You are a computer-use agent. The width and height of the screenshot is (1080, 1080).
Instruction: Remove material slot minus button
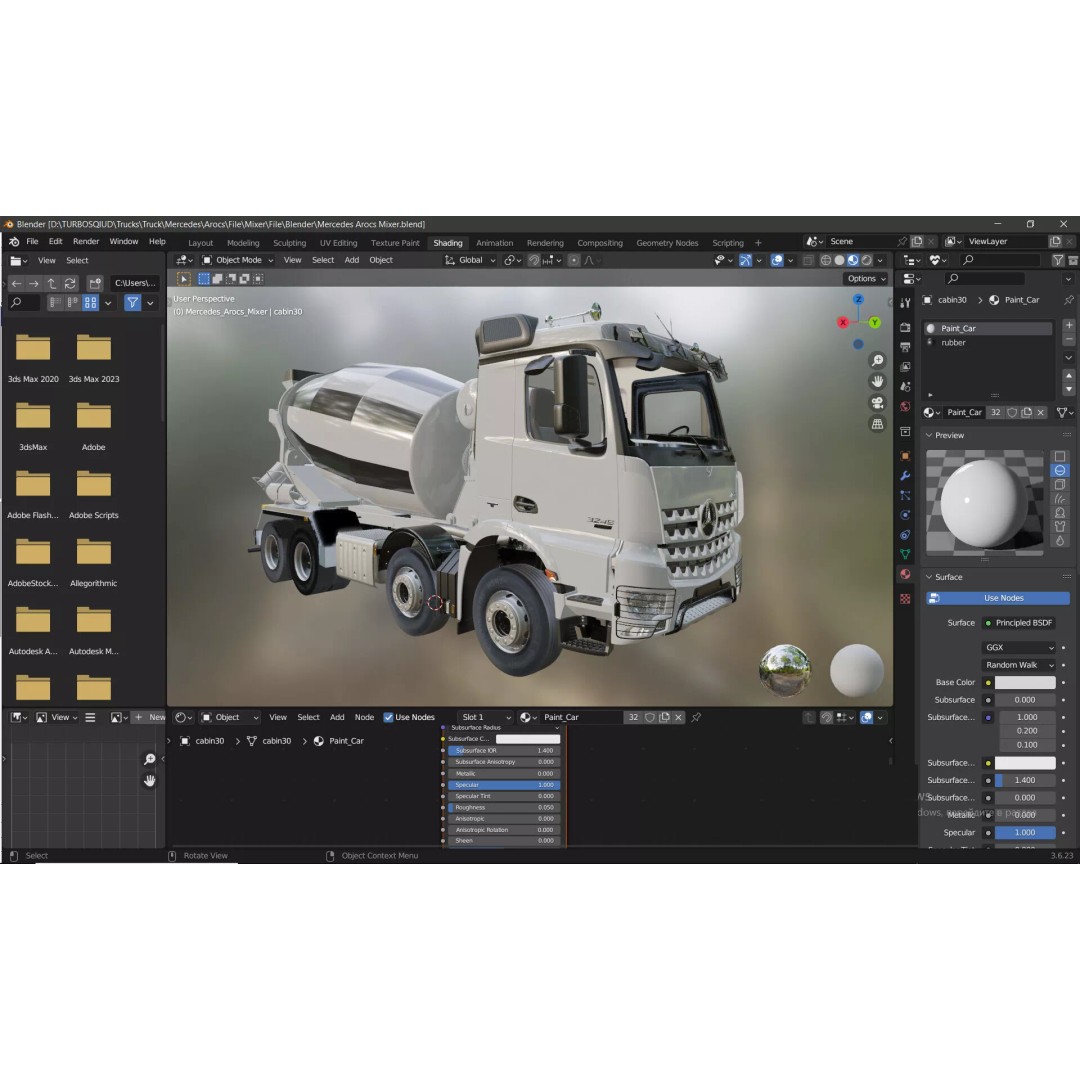1068,340
